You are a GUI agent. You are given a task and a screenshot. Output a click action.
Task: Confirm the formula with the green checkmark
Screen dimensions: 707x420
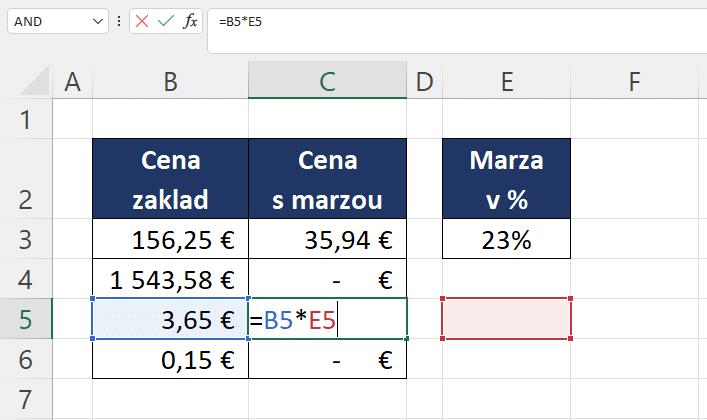pyautogui.click(x=166, y=21)
